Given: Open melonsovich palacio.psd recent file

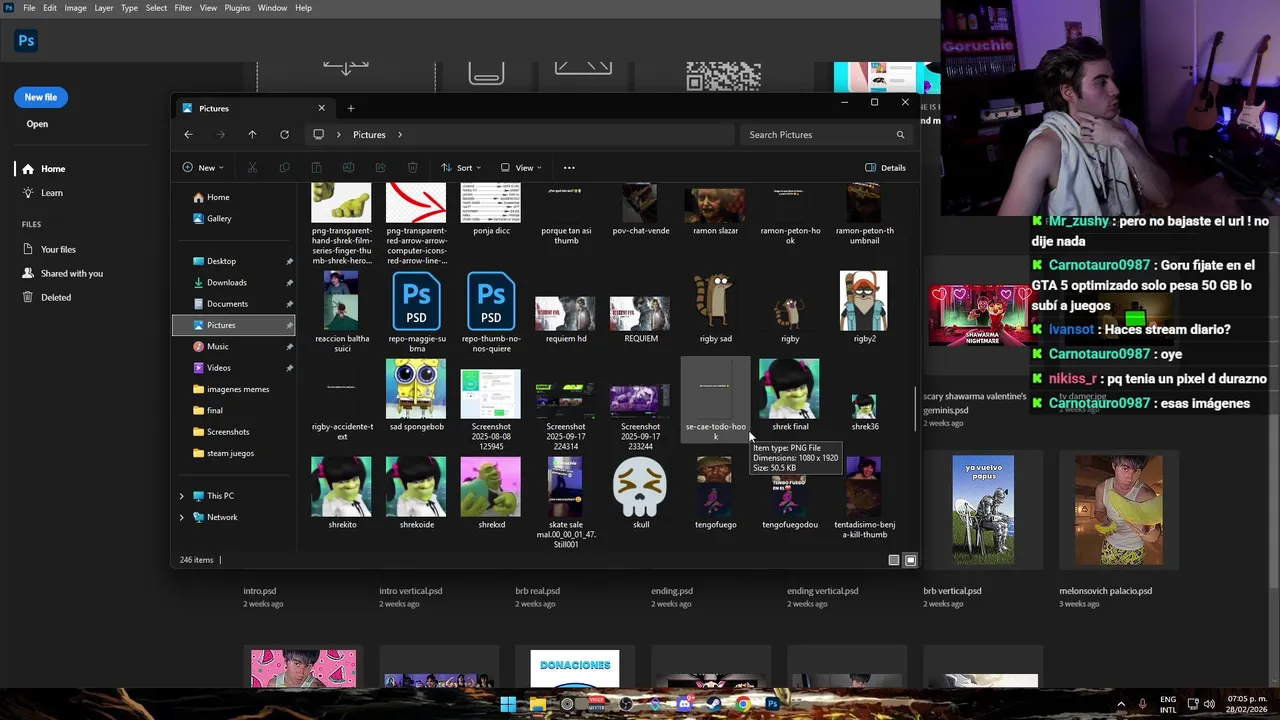Looking at the screenshot, I should tap(1119, 530).
